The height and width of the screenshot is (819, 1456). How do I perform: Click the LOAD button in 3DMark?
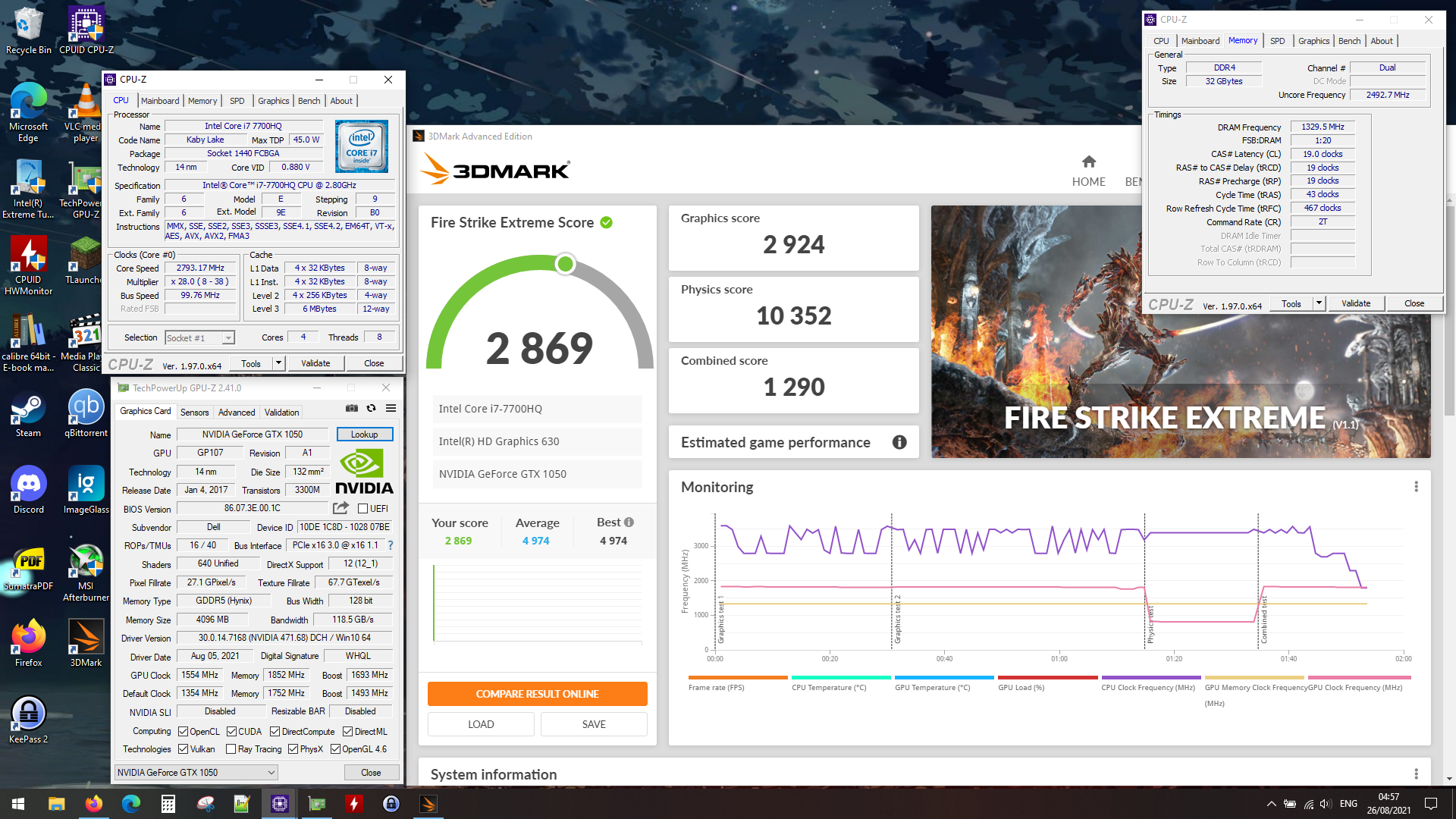tap(481, 724)
